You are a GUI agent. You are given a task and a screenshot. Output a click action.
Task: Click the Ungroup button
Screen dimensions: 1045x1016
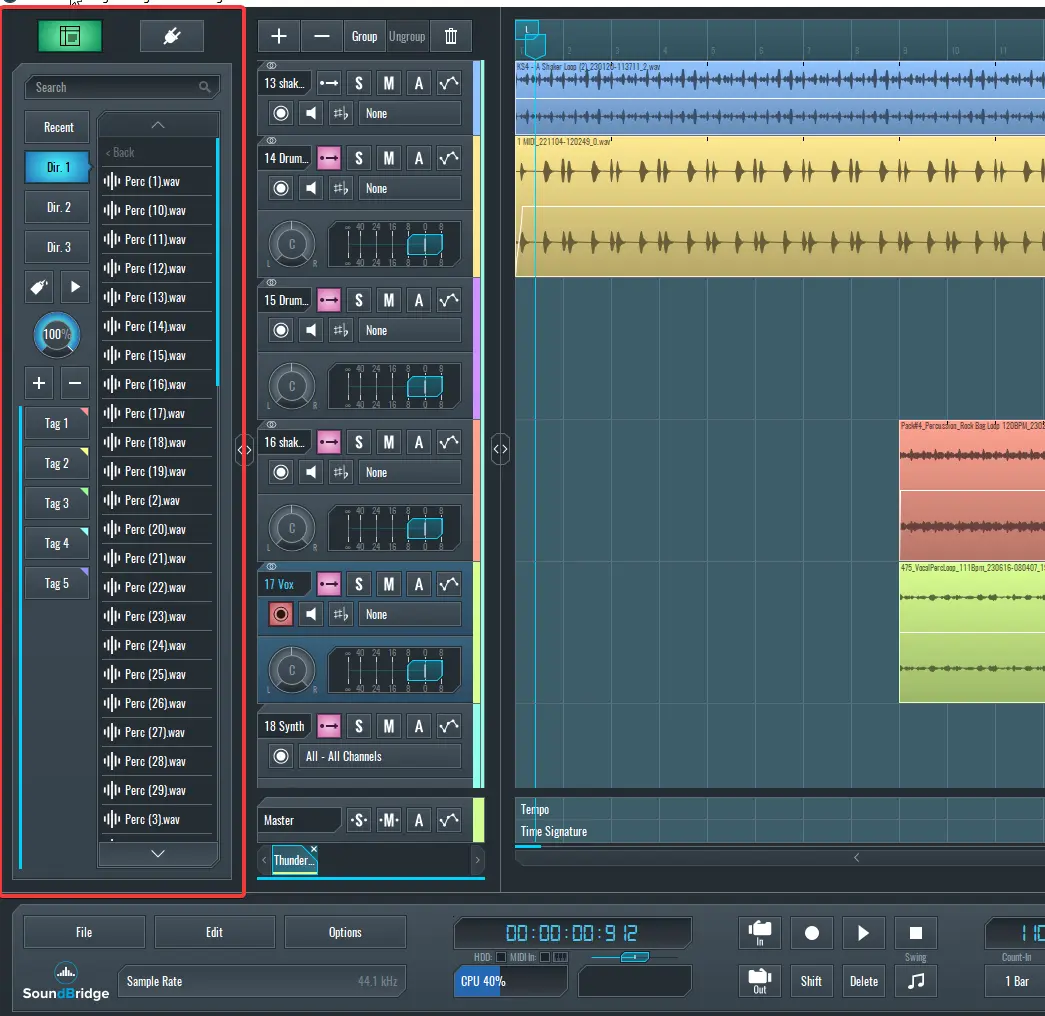(407, 36)
